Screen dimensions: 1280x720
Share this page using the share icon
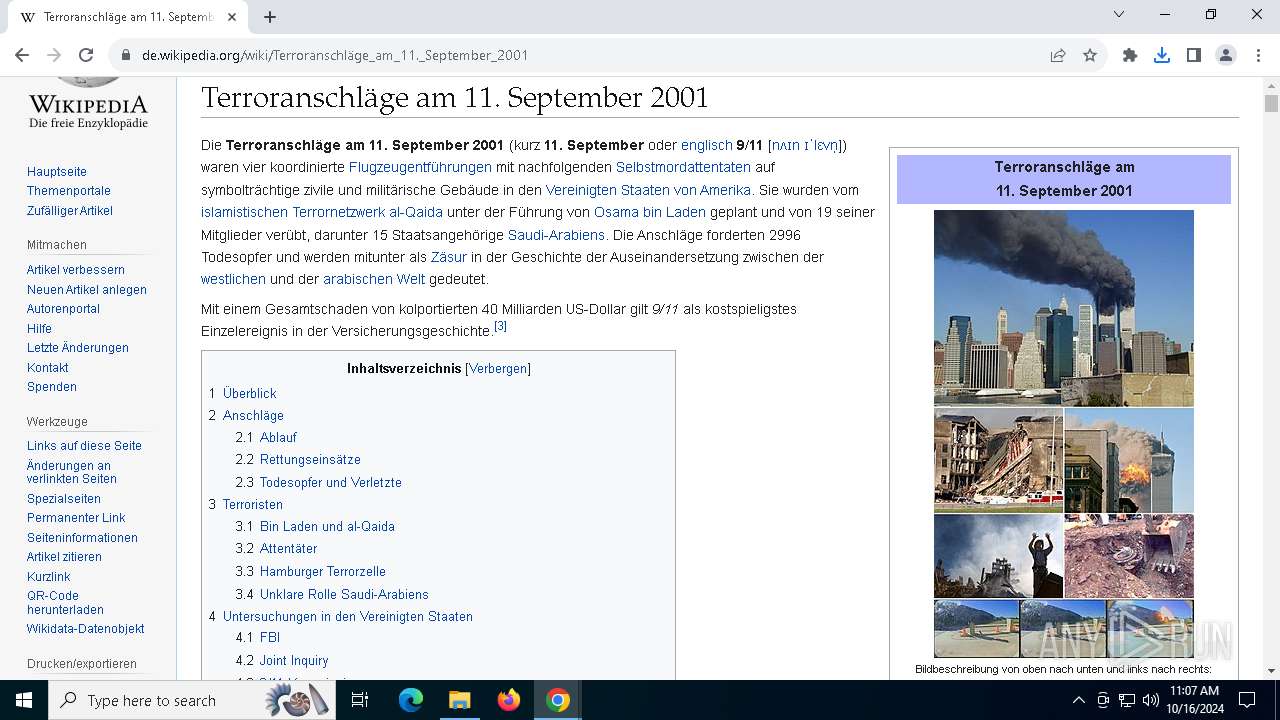tap(1058, 55)
